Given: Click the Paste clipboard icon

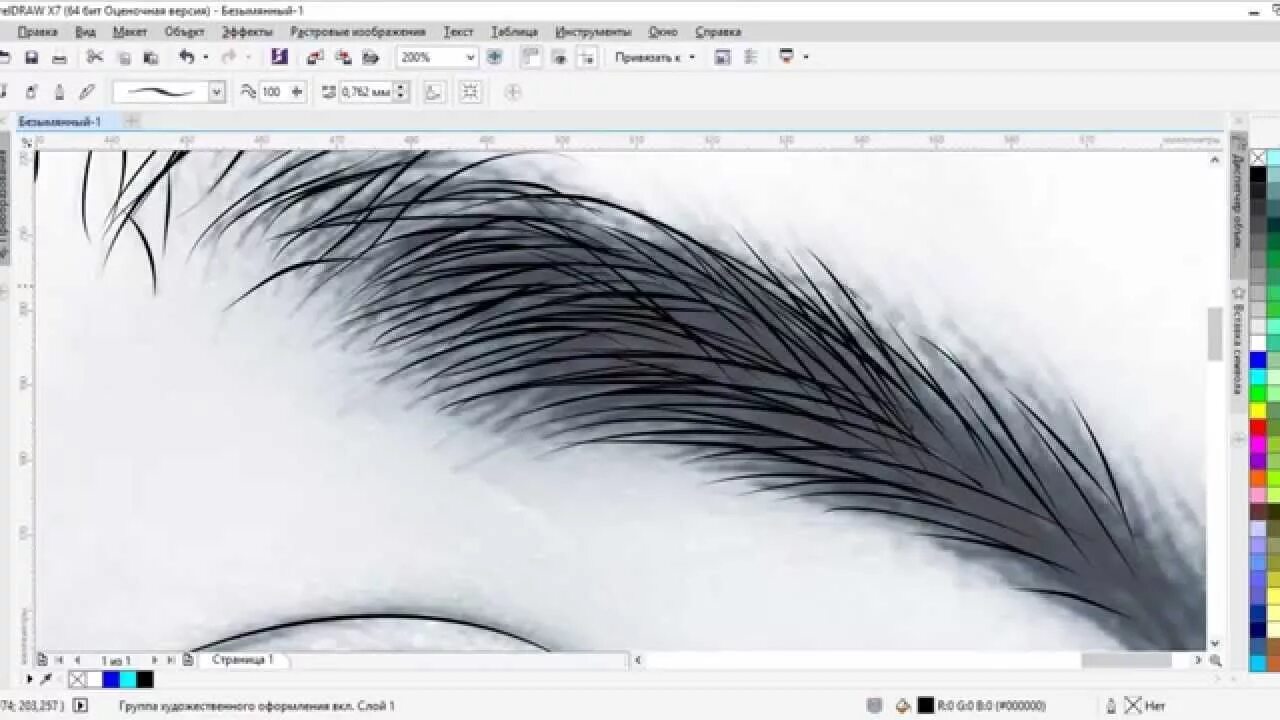Looking at the screenshot, I should tap(151, 58).
